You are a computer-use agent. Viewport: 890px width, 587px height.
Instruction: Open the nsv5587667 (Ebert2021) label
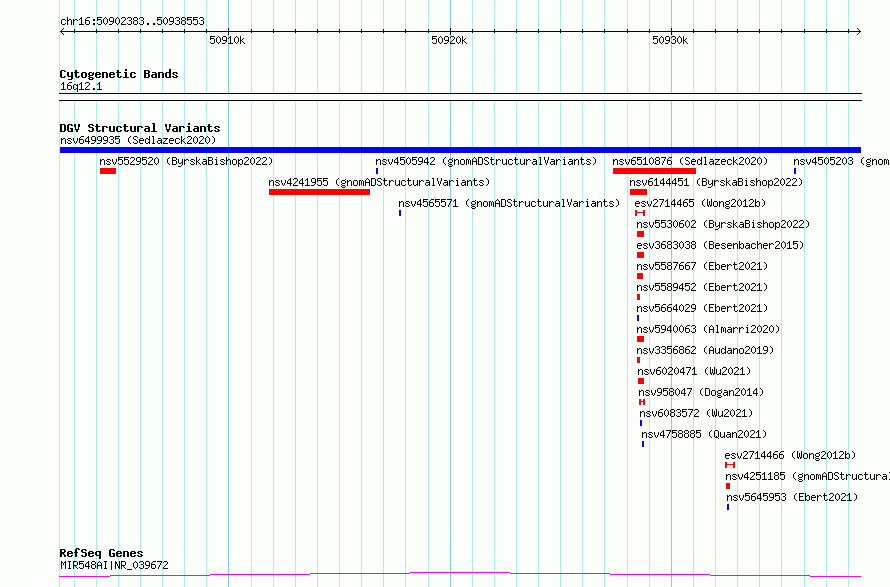(x=702, y=266)
